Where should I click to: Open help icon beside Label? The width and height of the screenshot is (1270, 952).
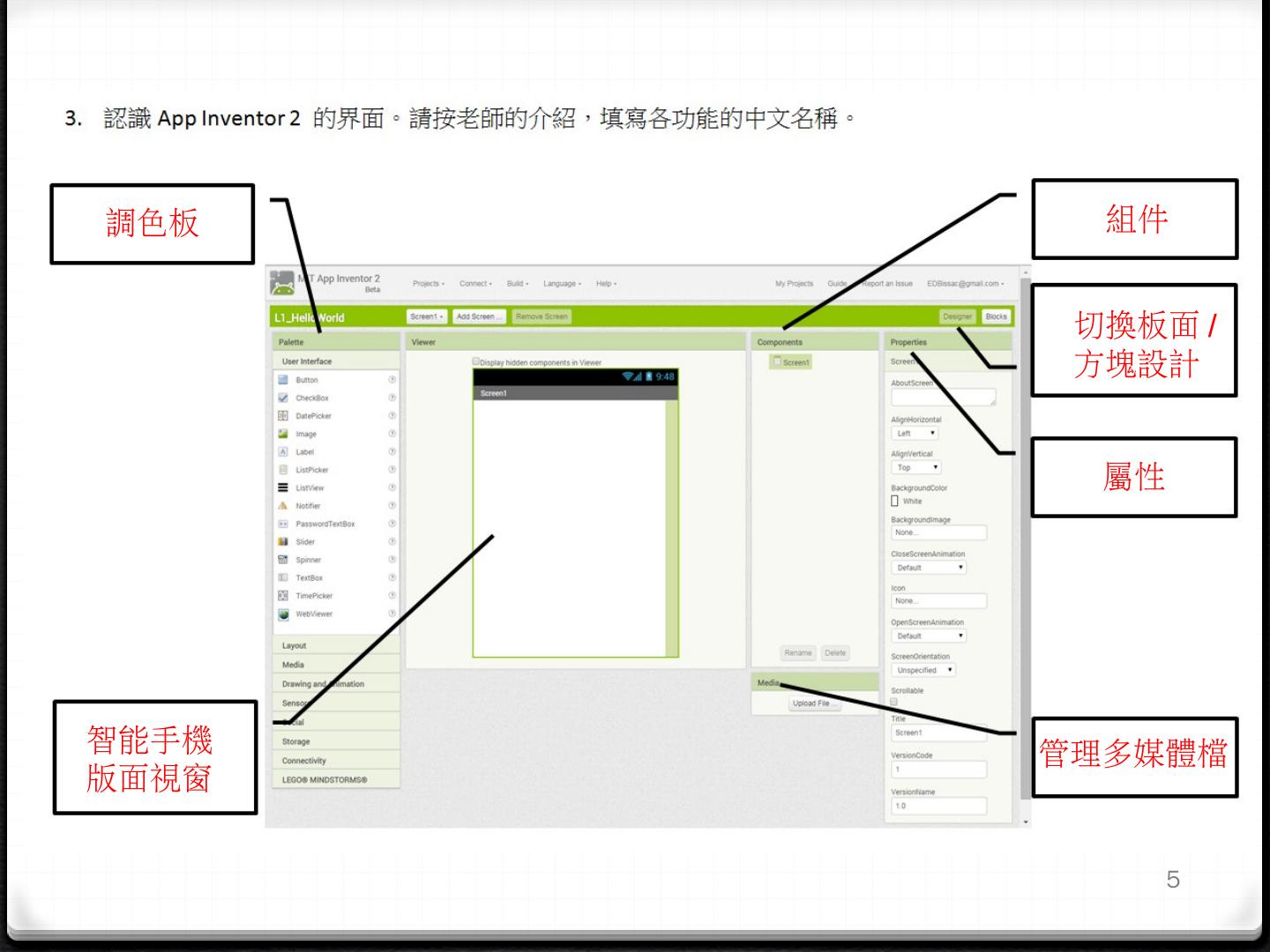click(392, 451)
